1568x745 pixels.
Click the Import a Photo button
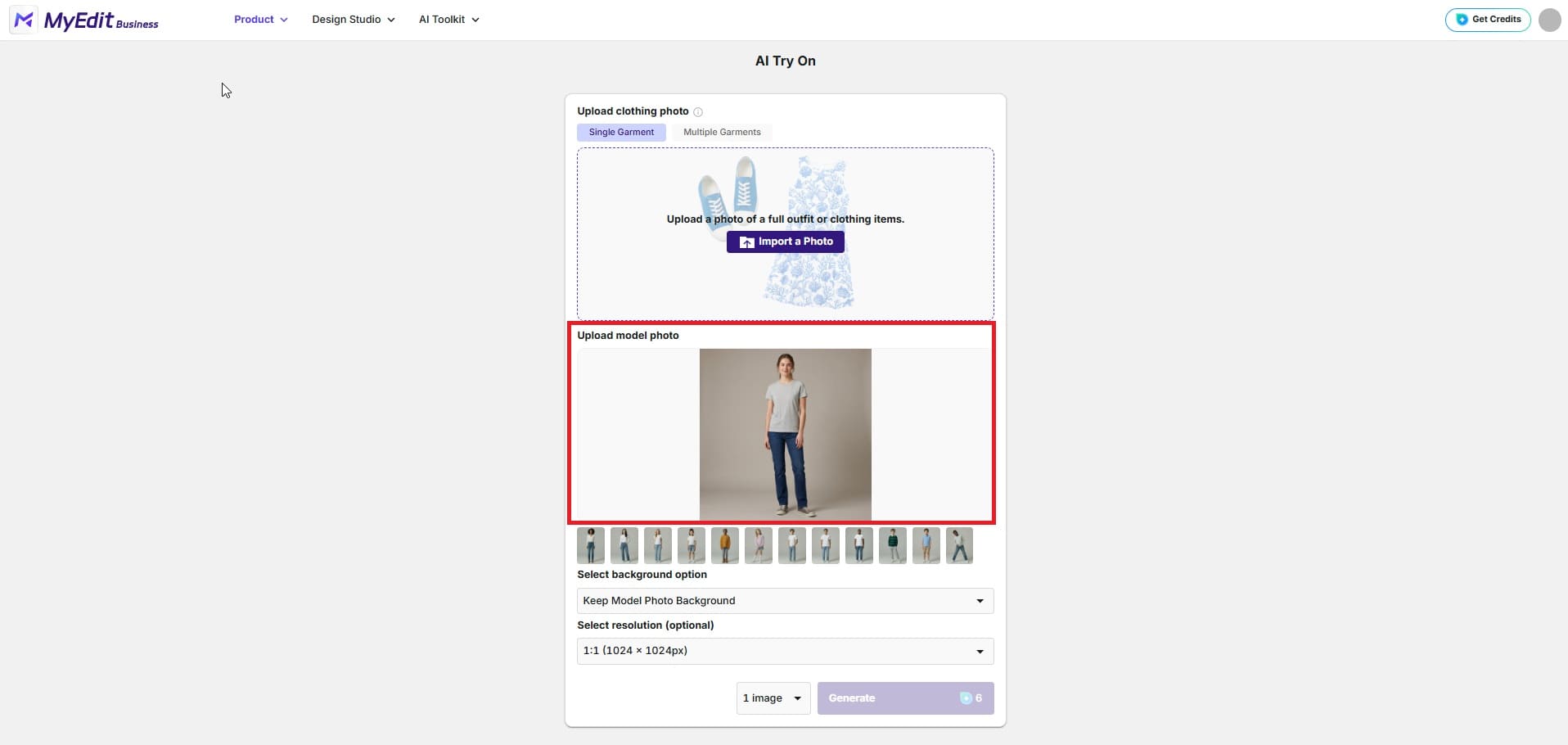point(785,242)
